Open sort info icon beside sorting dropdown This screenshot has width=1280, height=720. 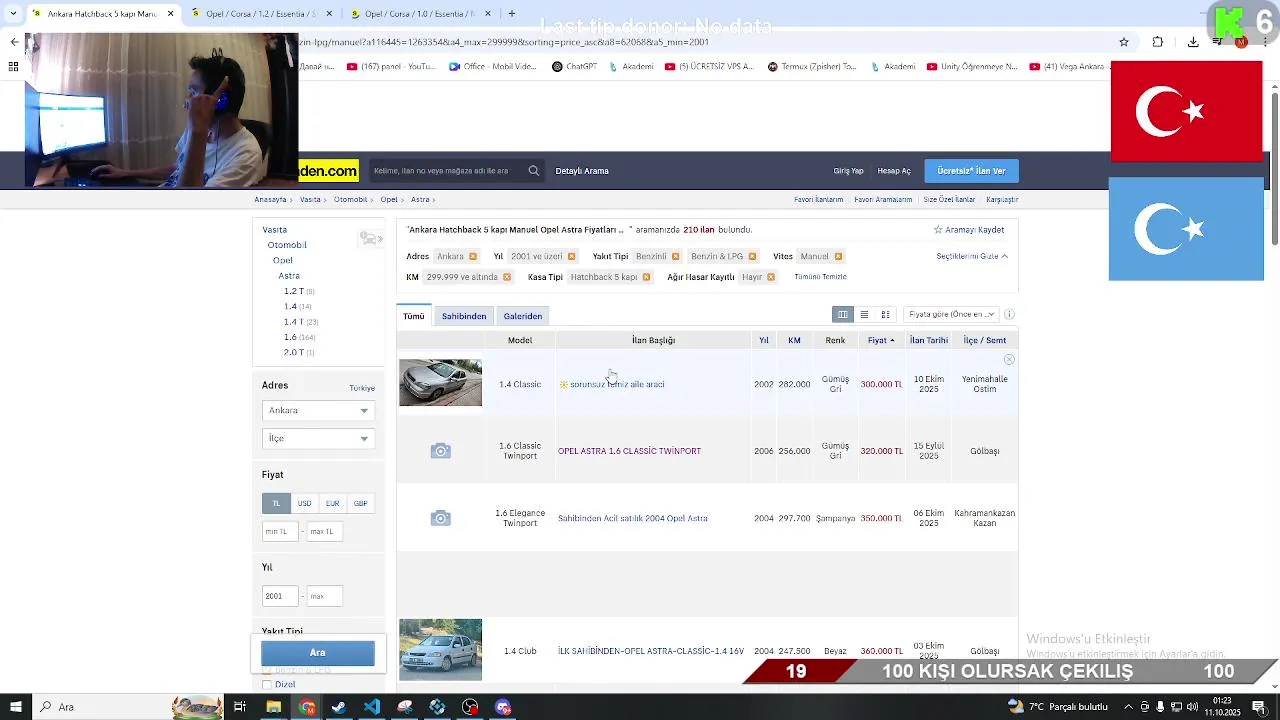(1009, 315)
